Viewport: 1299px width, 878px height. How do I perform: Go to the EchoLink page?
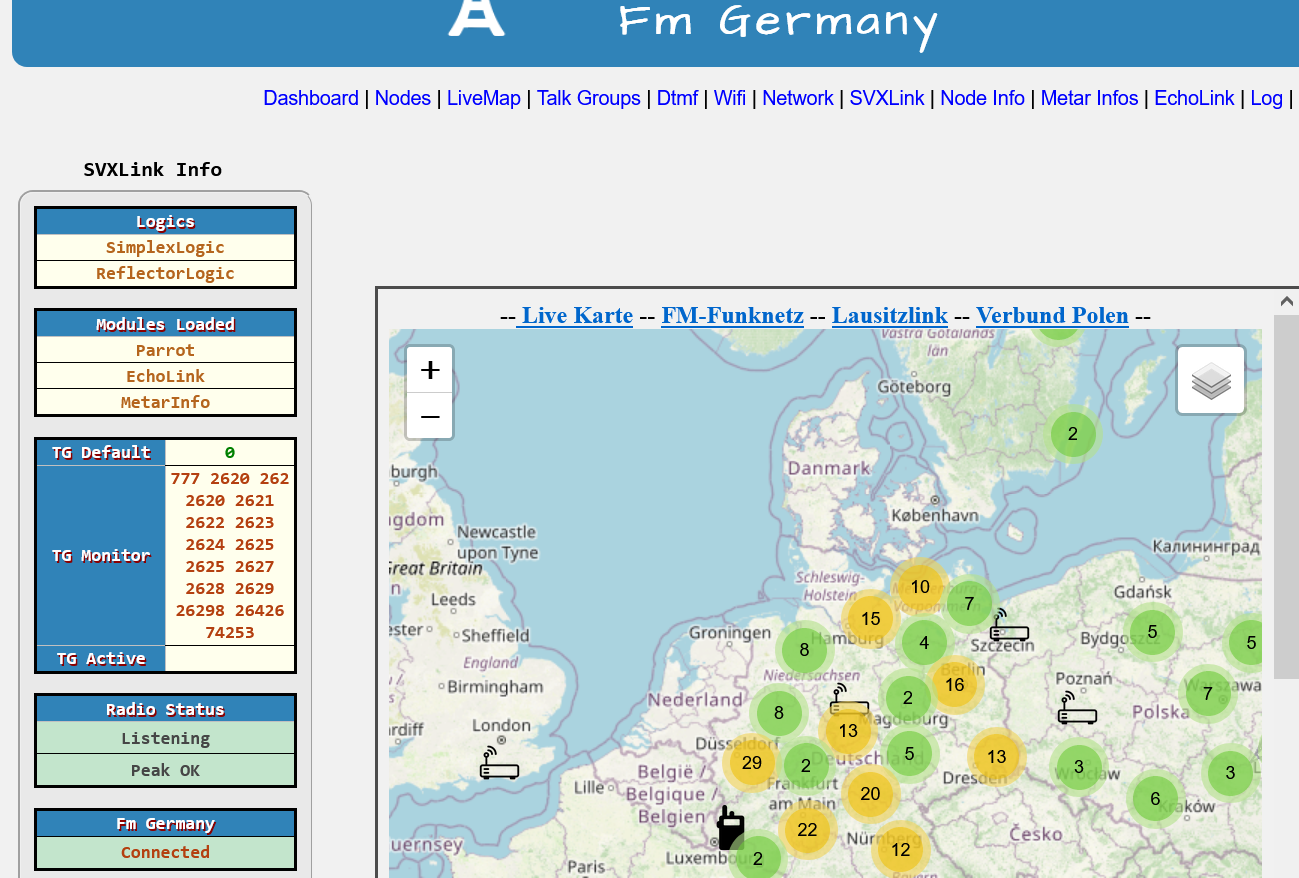click(x=1194, y=98)
